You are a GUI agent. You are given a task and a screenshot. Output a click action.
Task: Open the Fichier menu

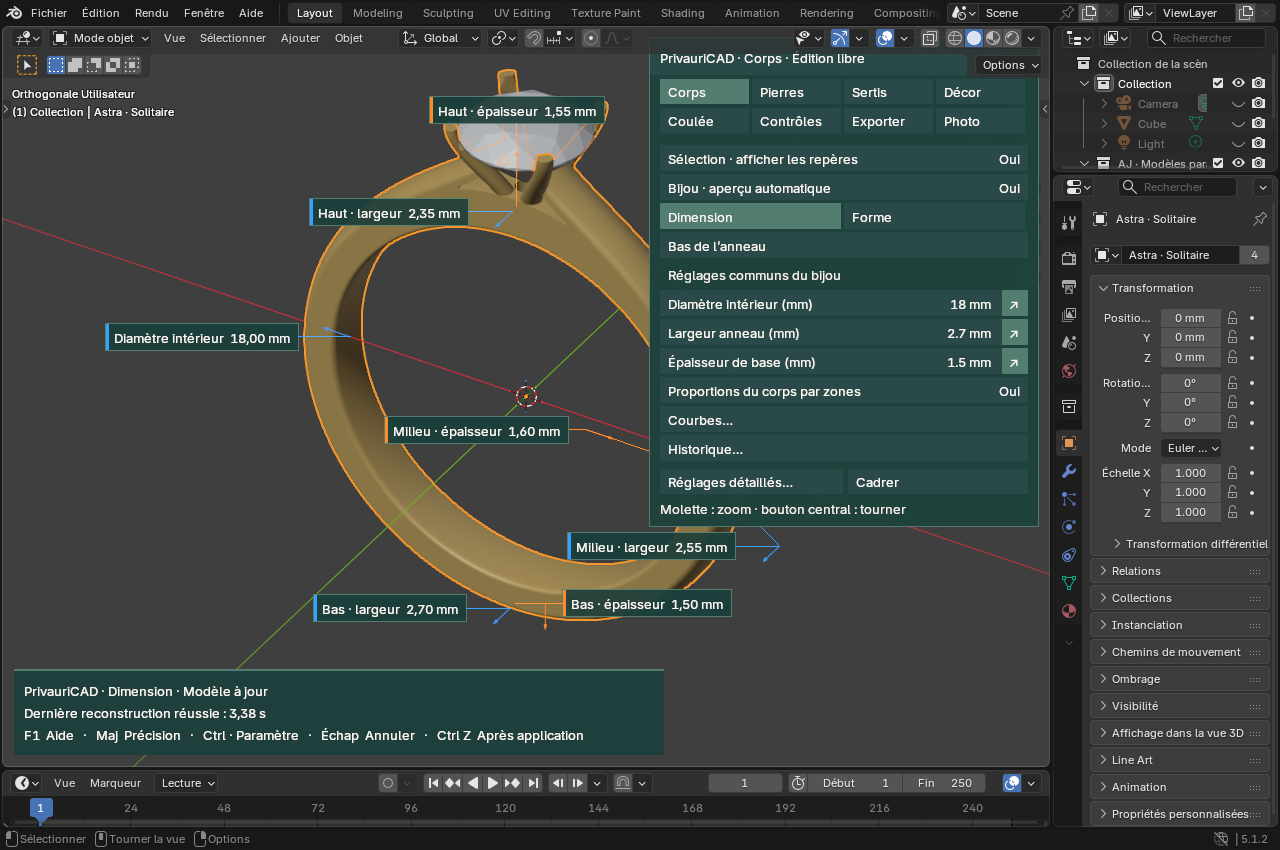pos(49,13)
